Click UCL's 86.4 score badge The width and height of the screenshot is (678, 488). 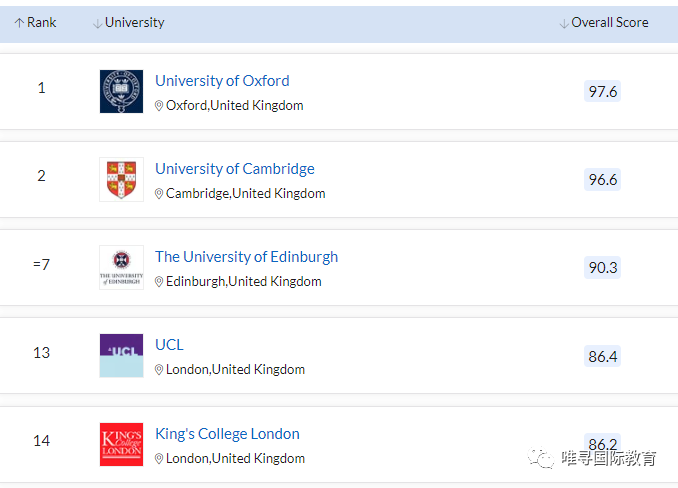coord(603,355)
